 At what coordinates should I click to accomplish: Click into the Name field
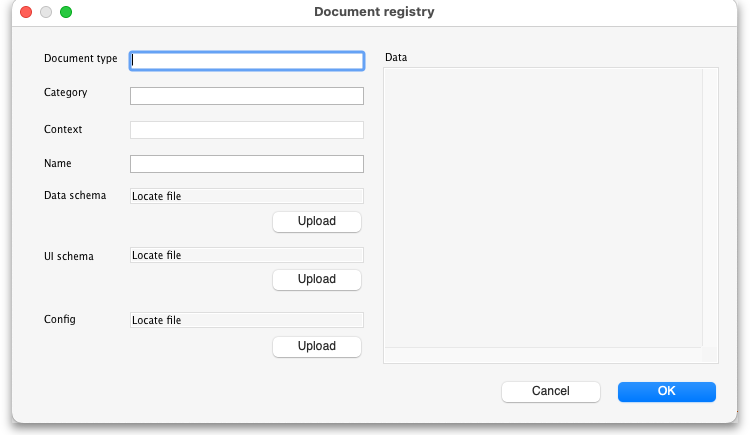247,164
